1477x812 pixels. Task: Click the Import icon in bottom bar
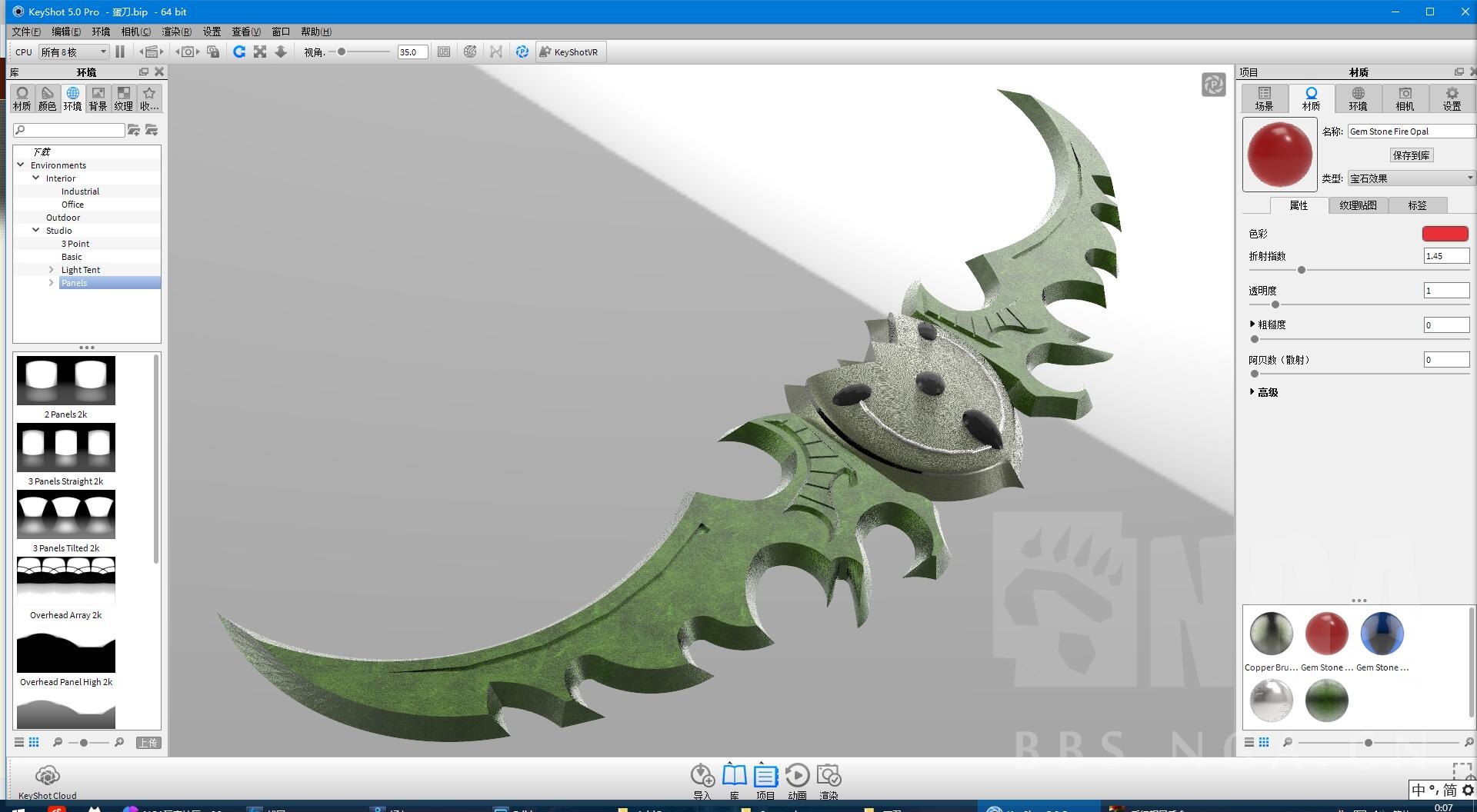[x=702, y=780]
